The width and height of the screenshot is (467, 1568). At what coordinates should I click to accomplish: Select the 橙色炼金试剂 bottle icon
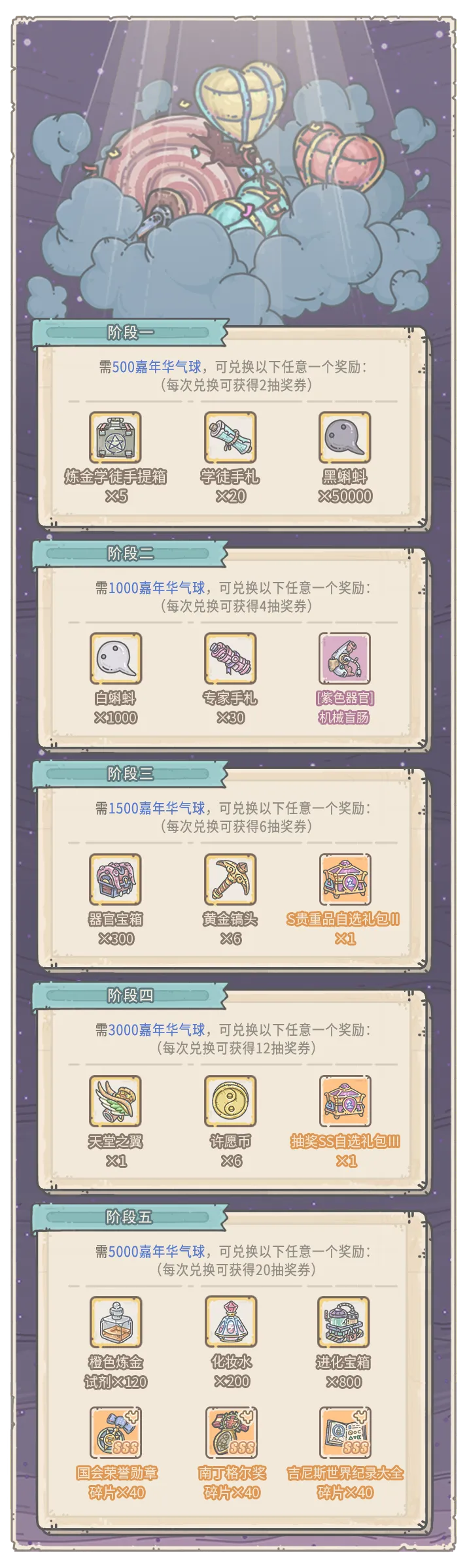(115, 1322)
